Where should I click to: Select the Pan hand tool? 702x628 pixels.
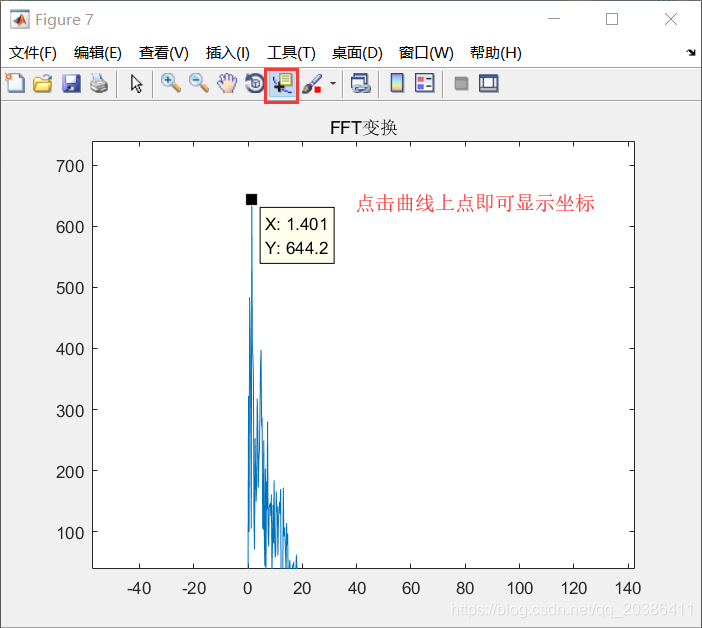[x=227, y=83]
